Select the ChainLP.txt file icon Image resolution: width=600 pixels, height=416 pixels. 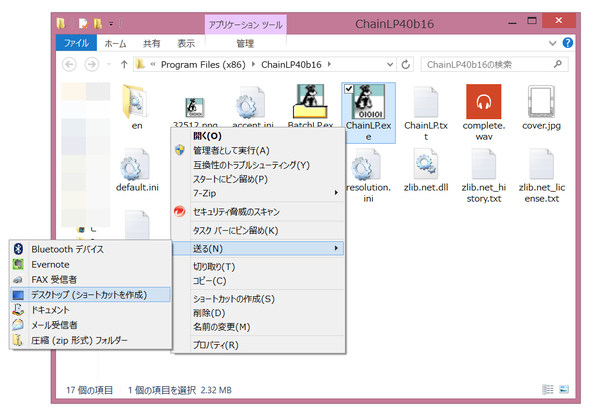426,102
